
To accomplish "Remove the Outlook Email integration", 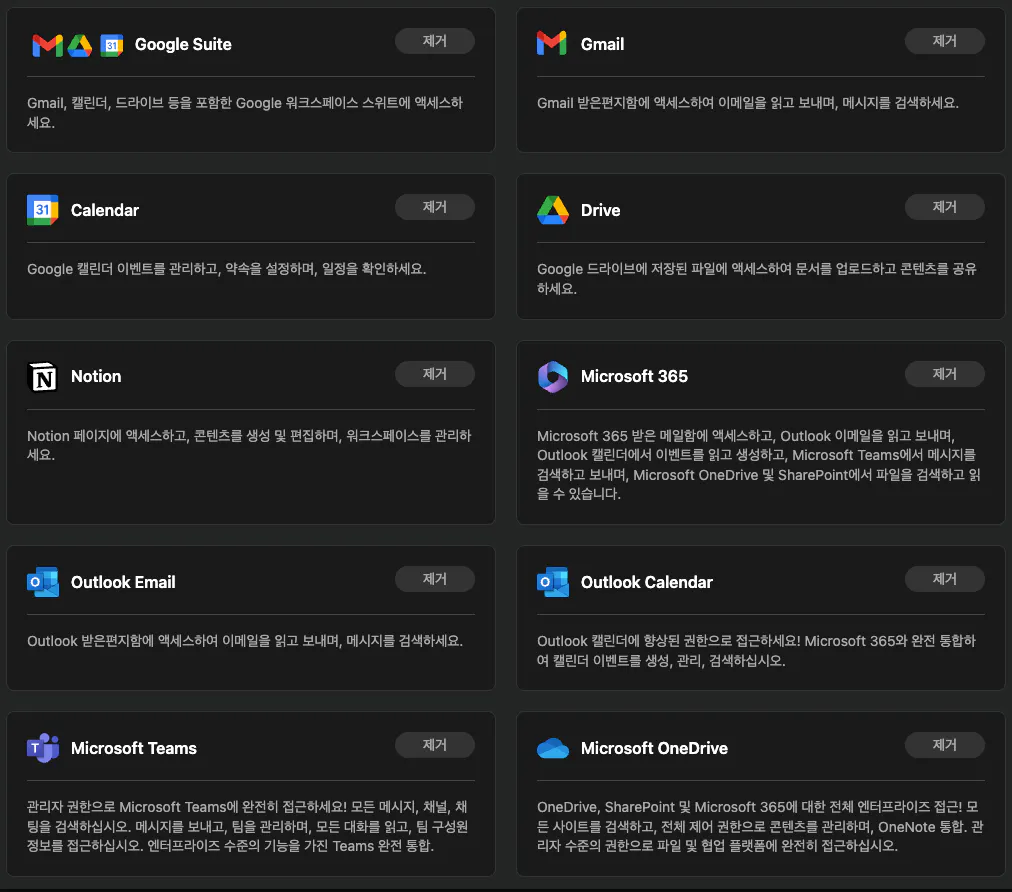I will pyautogui.click(x=434, y=579).
